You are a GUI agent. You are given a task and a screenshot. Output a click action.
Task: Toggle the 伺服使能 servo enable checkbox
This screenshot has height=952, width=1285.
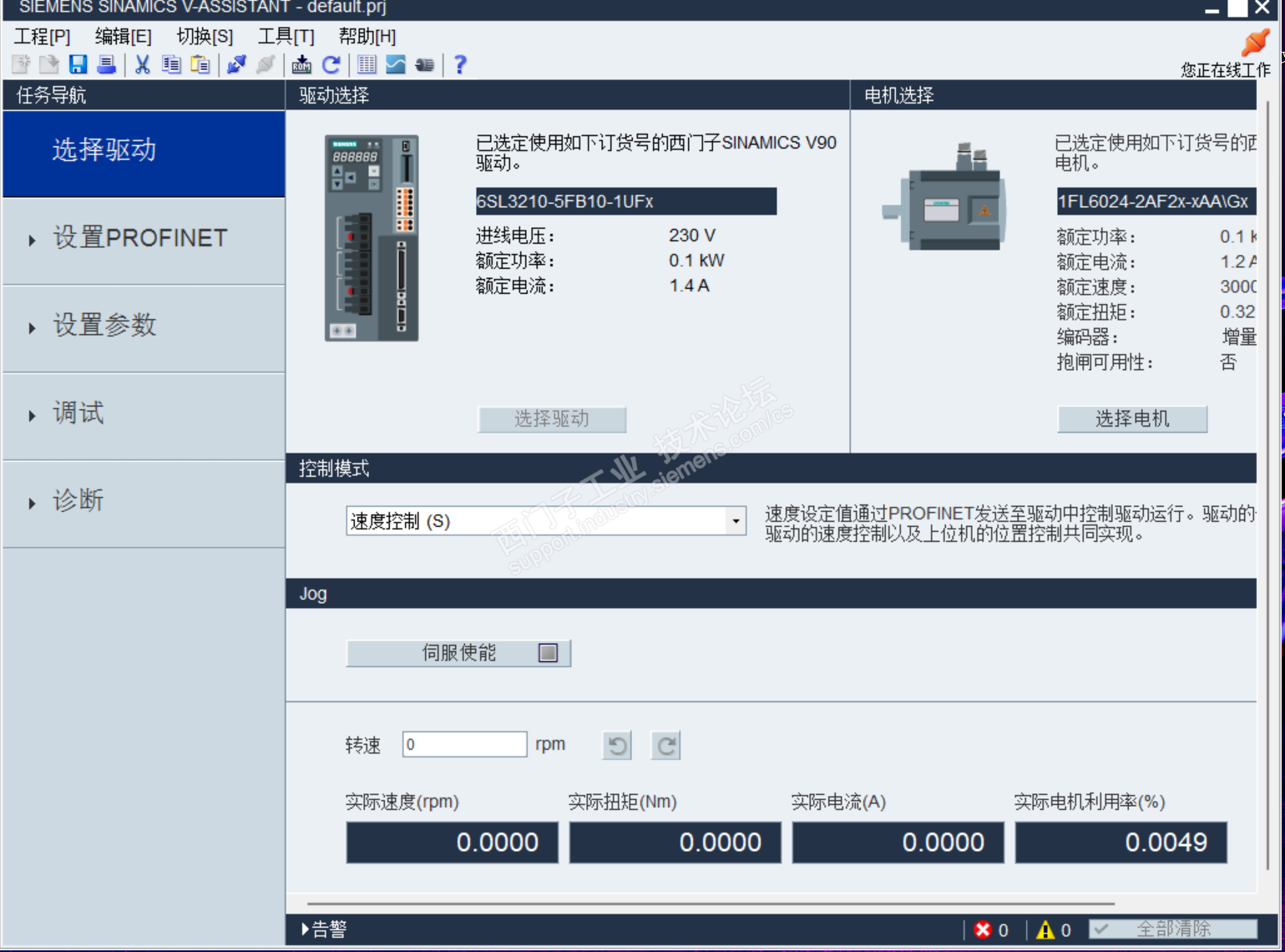[548, 653]
